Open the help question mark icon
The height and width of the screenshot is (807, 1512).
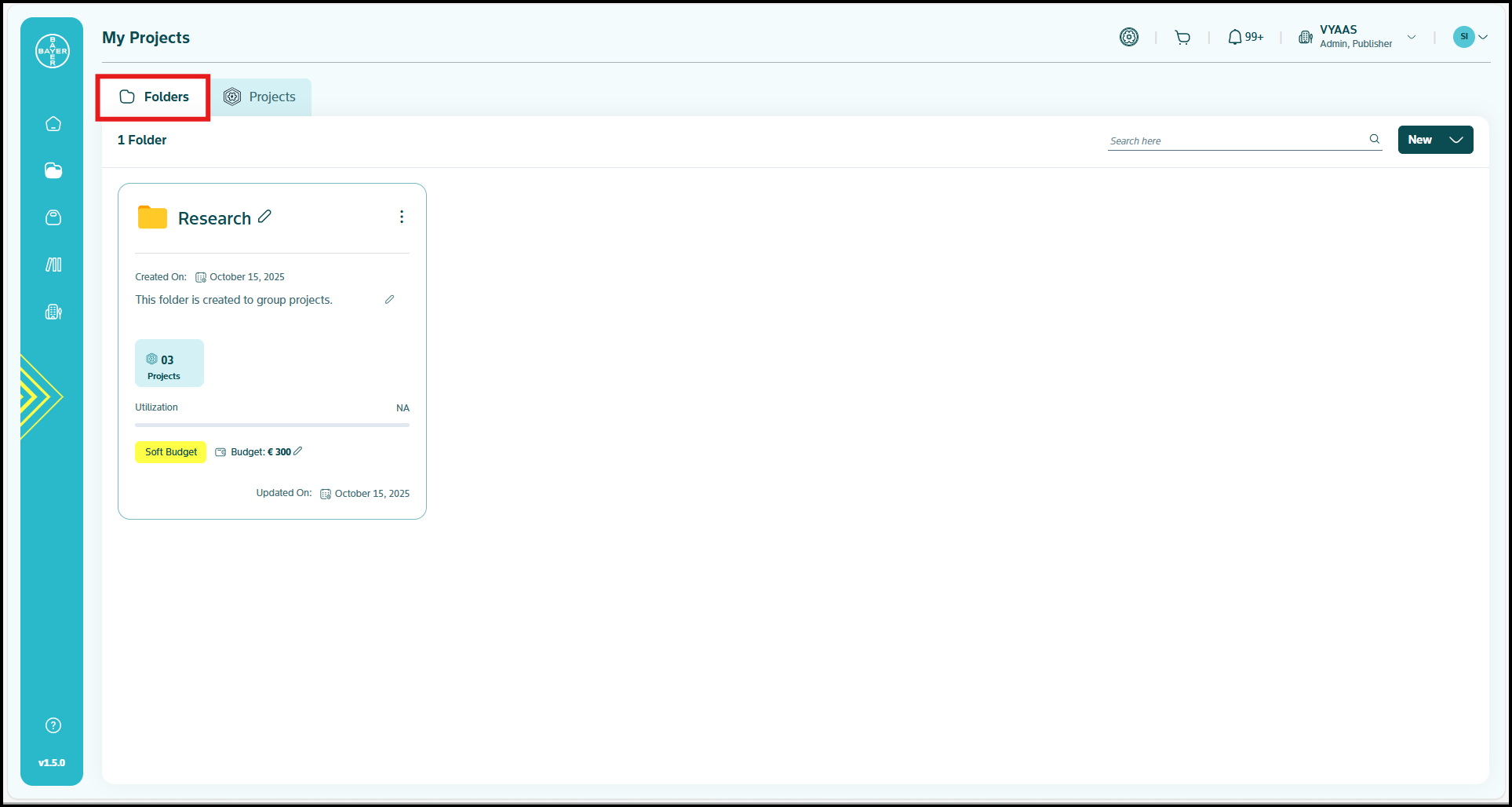click(53, 725)
